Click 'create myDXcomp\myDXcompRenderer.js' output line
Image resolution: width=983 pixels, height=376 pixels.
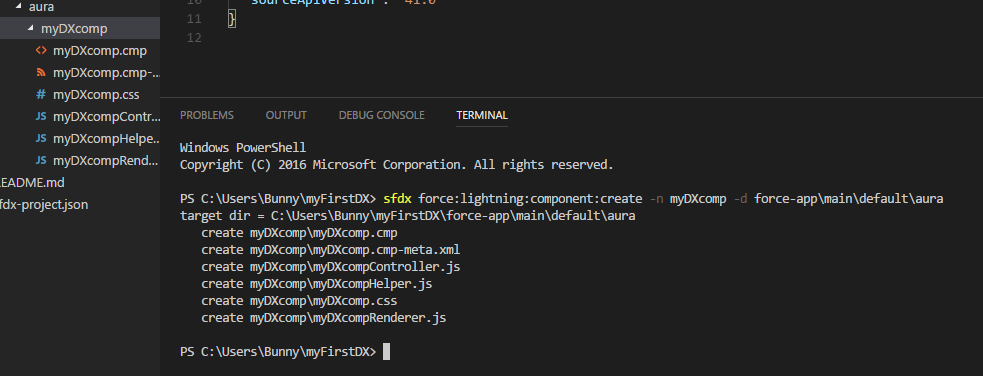323,318
